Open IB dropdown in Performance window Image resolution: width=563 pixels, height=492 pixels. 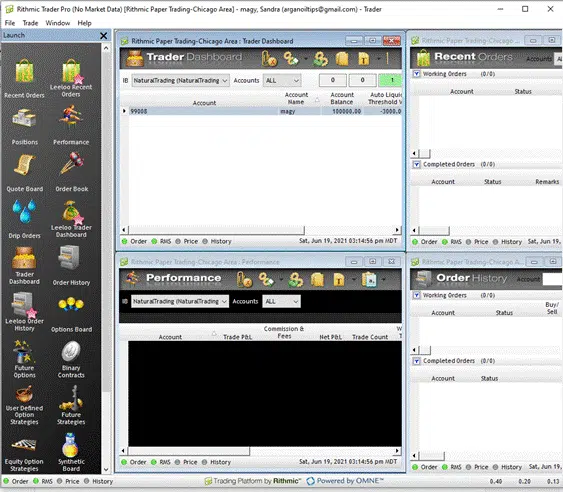(x=180, y=301)
